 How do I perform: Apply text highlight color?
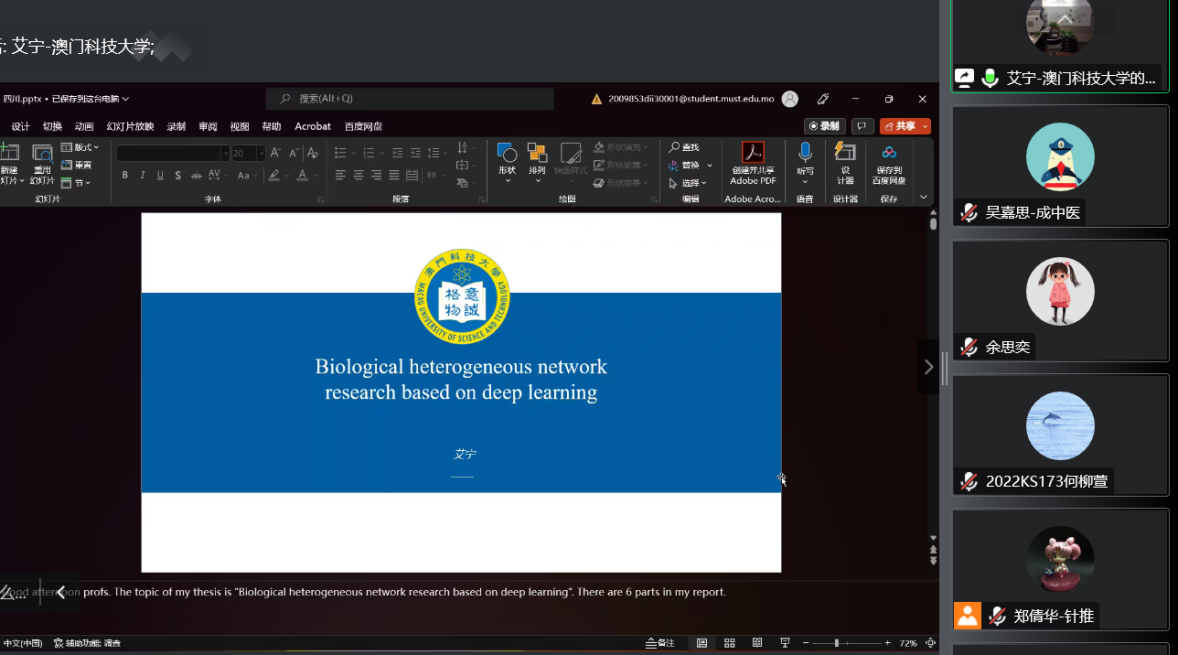(274, 175)
